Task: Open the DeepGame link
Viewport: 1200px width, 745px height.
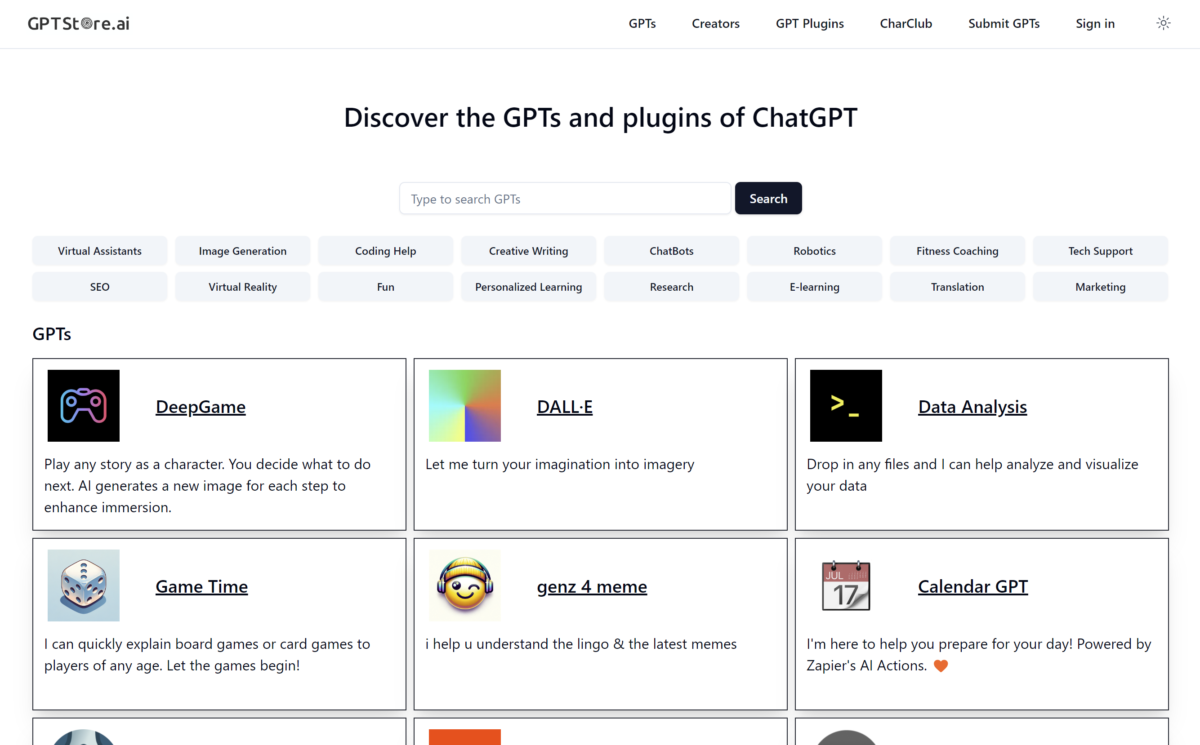Action: click(x=200, y=406)
